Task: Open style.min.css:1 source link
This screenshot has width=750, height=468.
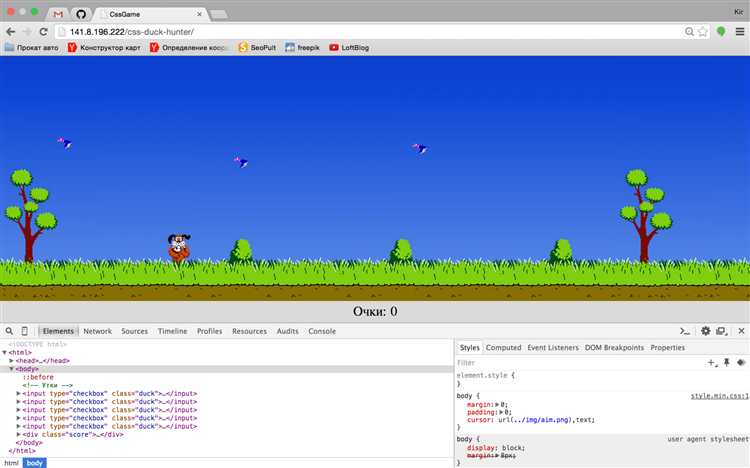Action: pos(720,396)
